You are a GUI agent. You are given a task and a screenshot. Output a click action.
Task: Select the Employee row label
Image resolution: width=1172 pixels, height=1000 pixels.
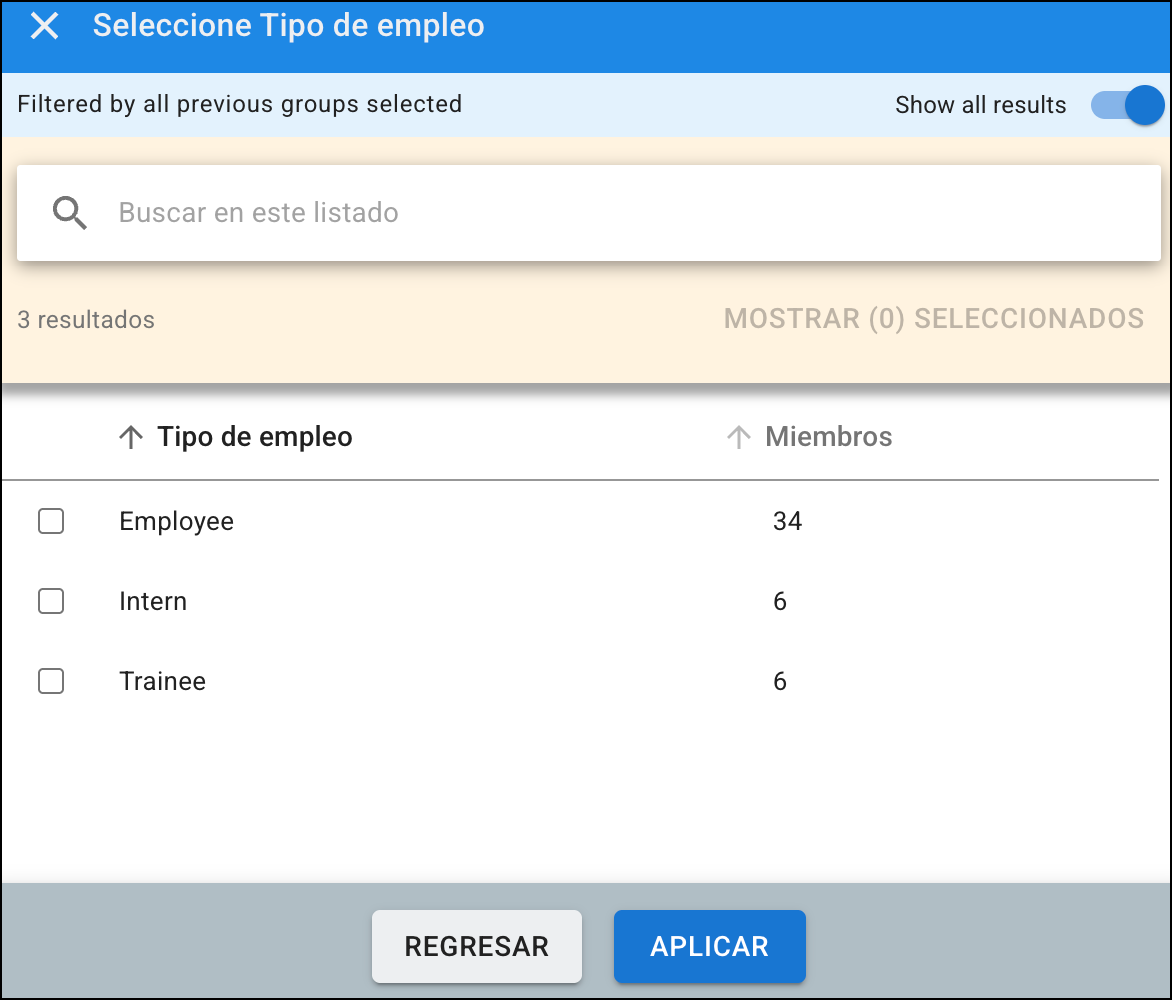pyautogui.click(x=176, y=522)
